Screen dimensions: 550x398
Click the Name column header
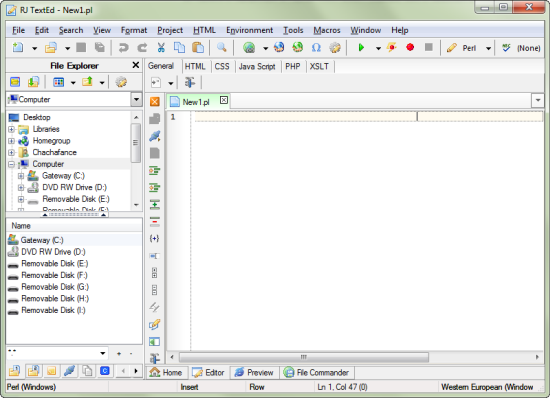pos(74,225)
